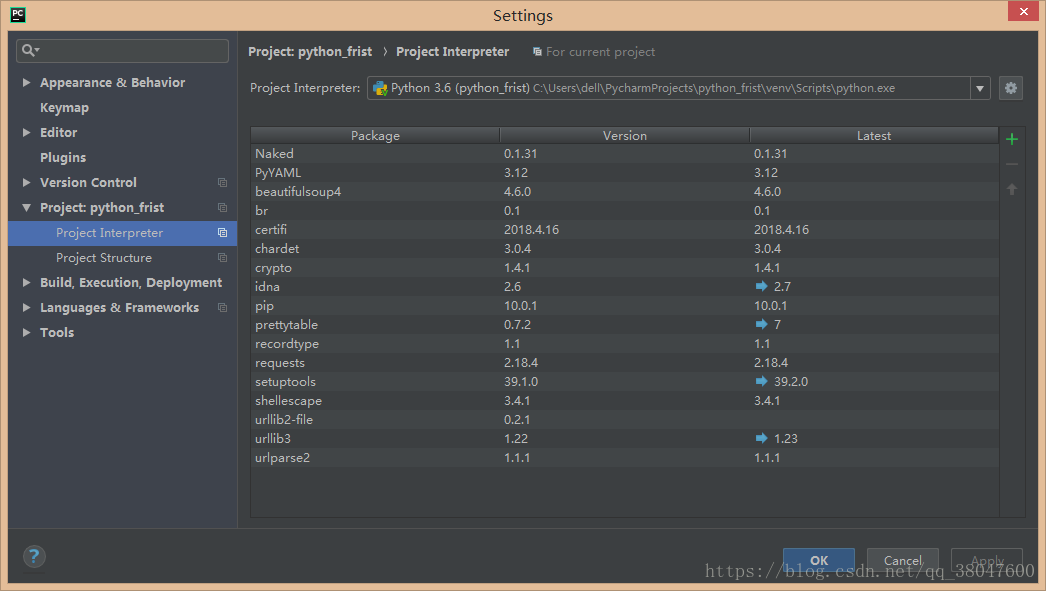The image size is (1046, 591).
Task: Click the PyCharm logo in title bar
Action: 18,15
